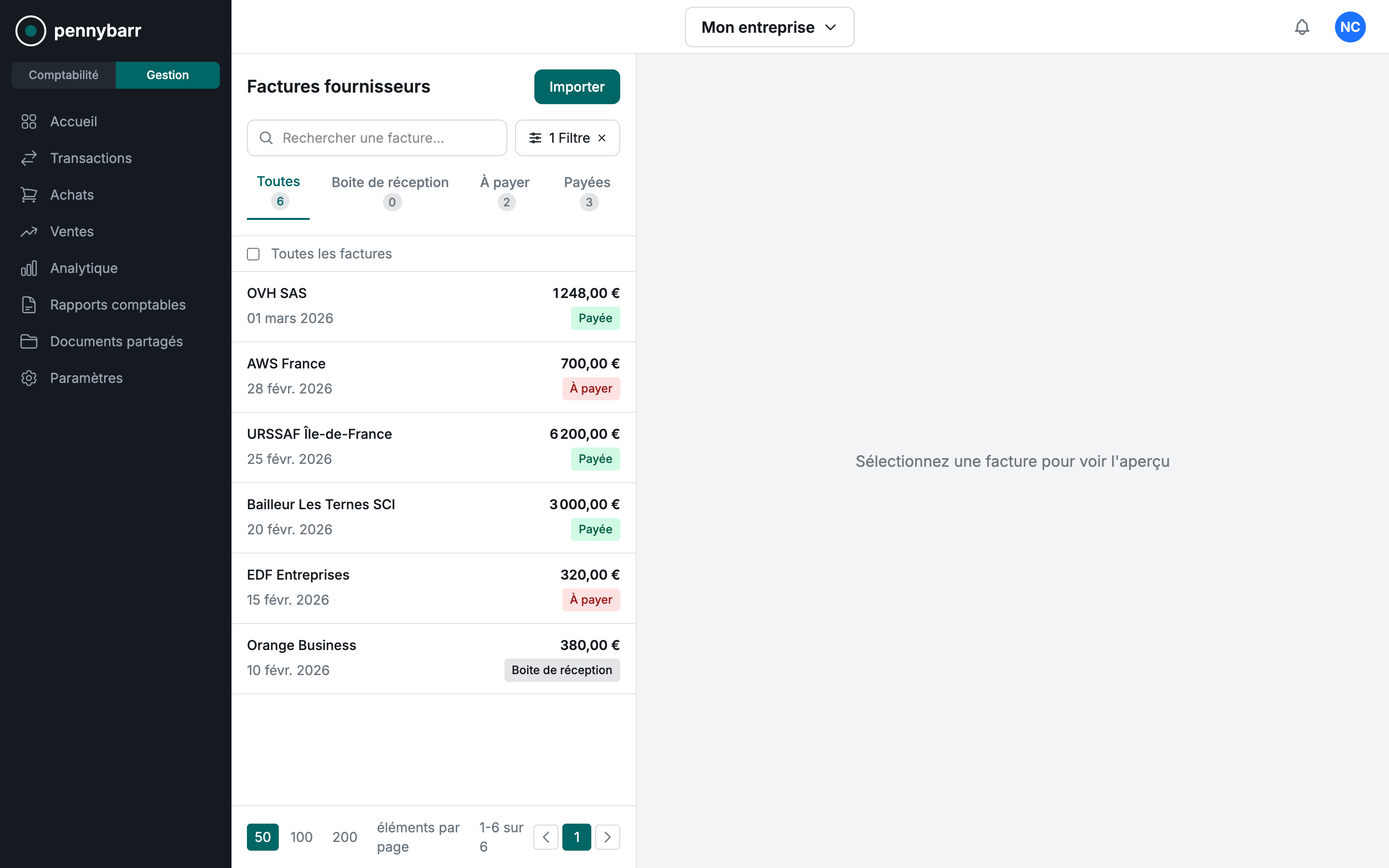Image resolution: width=1389 pixels, height=868 pixels.
Task: Open Analytique bar chart icon
Action: 29,268
